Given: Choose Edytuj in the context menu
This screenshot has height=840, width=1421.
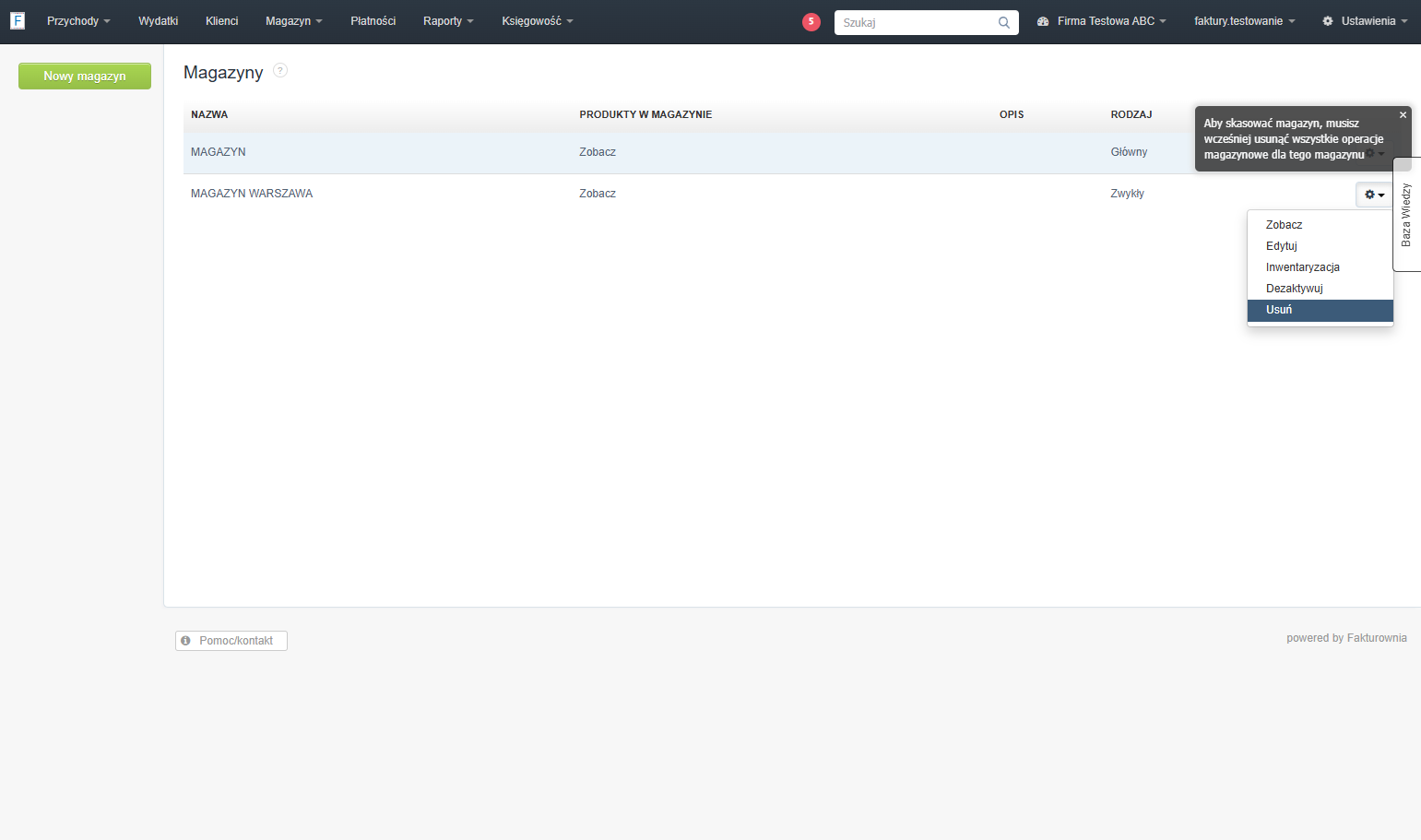Looking at the screenshot, I should click(1320, 246).
